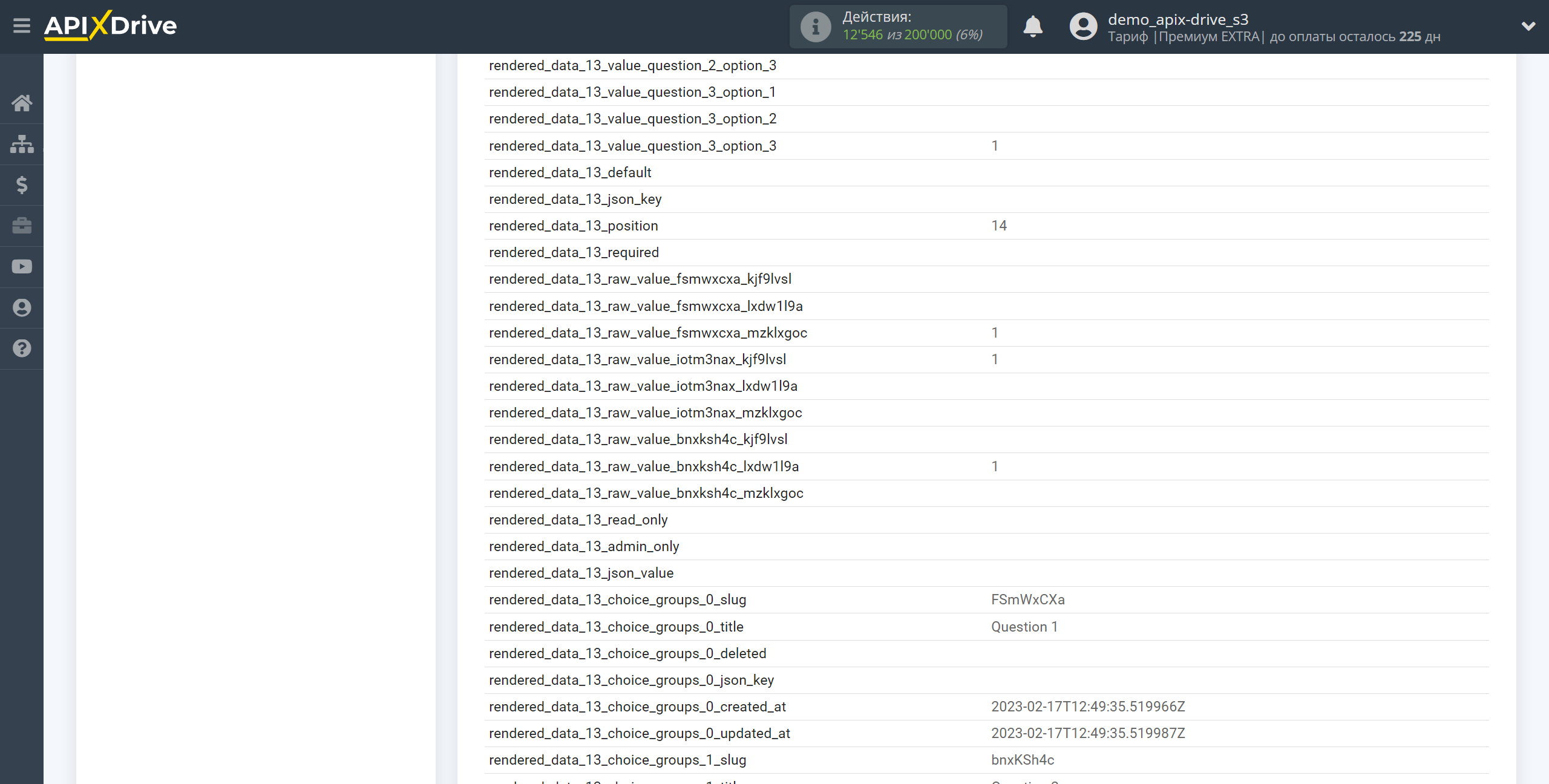
Task: Select row rendered_data_13_raw_value_bnxksh4c_lxdw1l9a
Action: tap(986, 466)
